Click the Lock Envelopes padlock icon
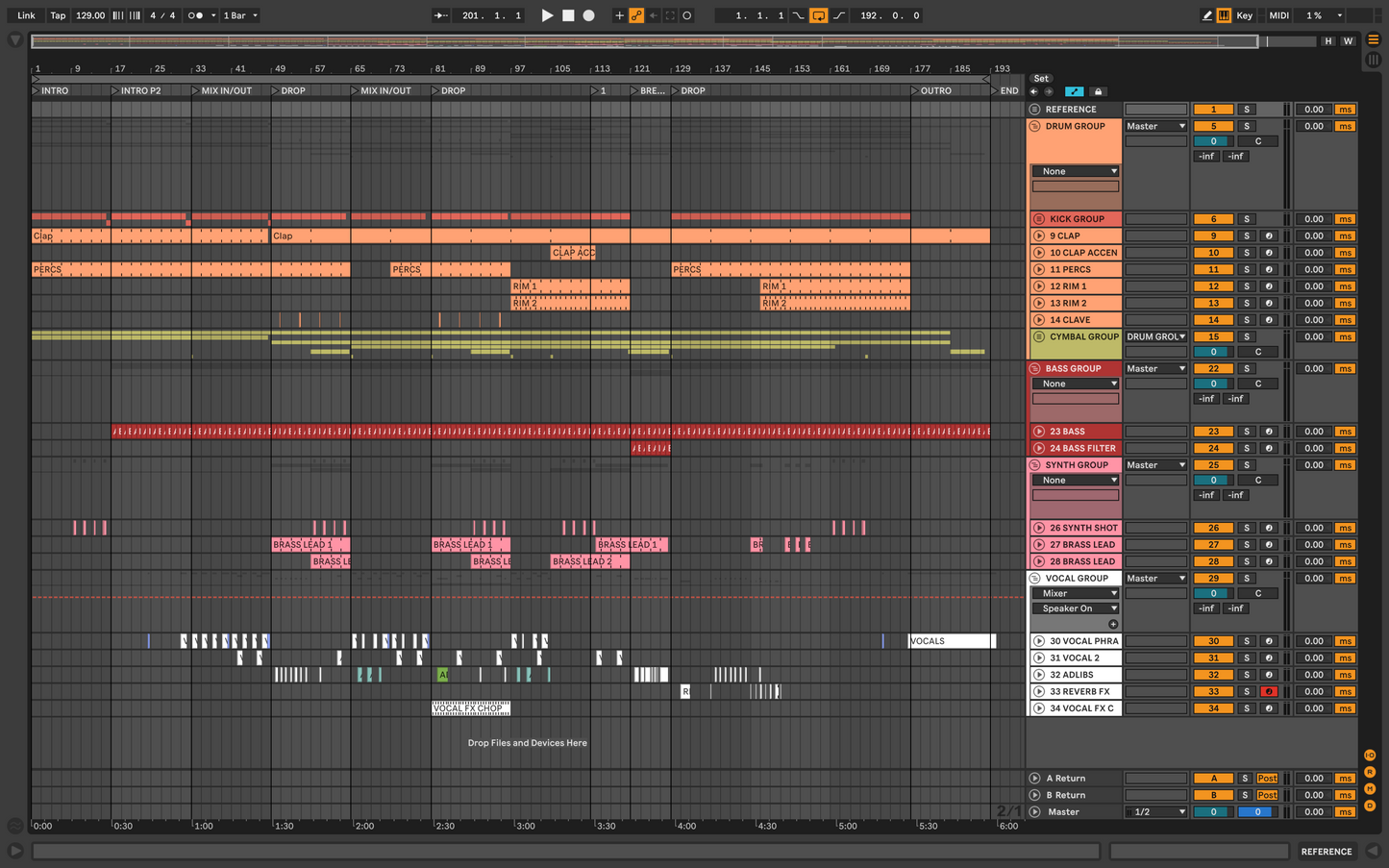 click(1098, 91)
